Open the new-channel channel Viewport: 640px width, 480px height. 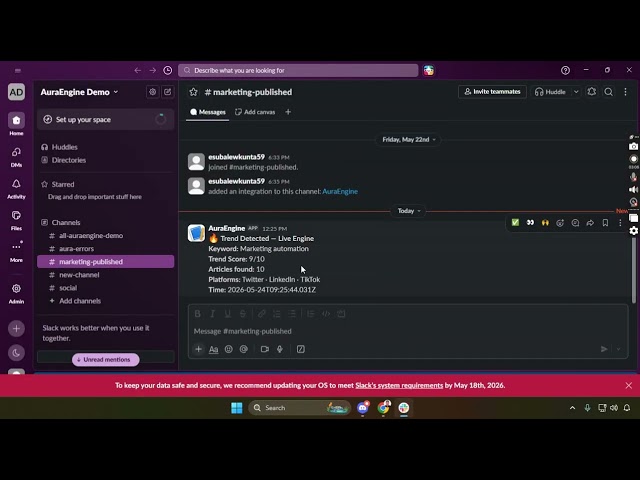click(106, 275)
